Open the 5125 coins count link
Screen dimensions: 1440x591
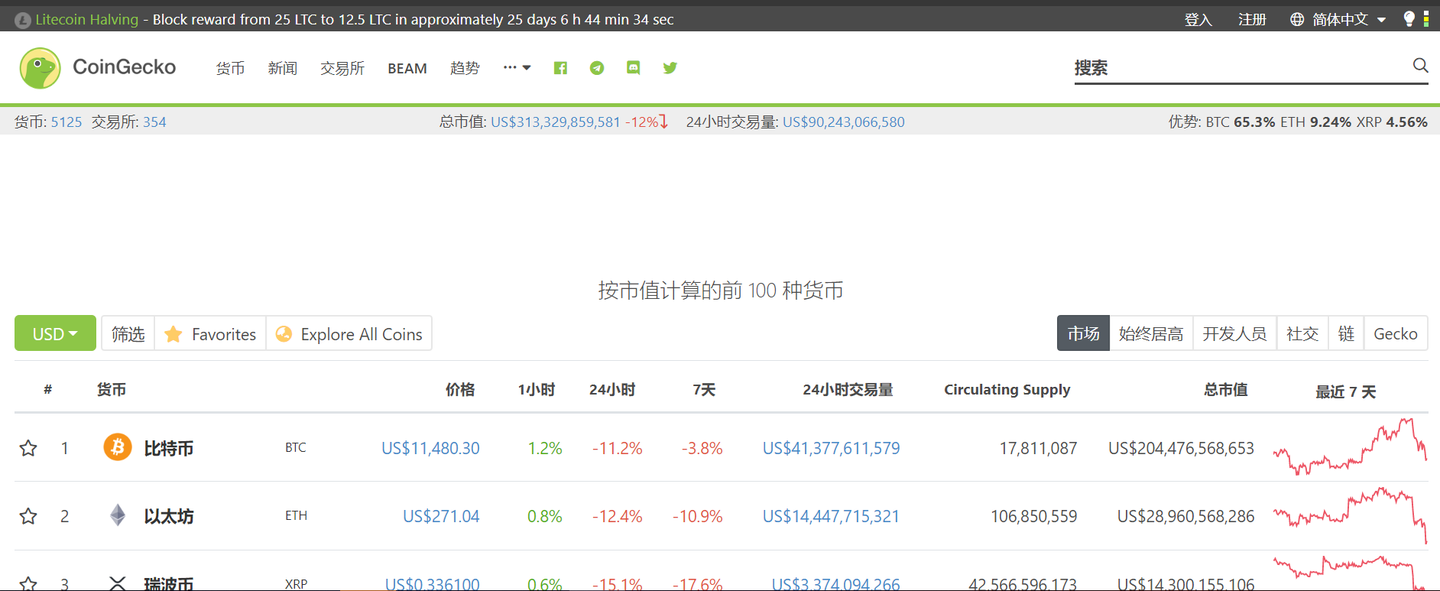[66, 122]
